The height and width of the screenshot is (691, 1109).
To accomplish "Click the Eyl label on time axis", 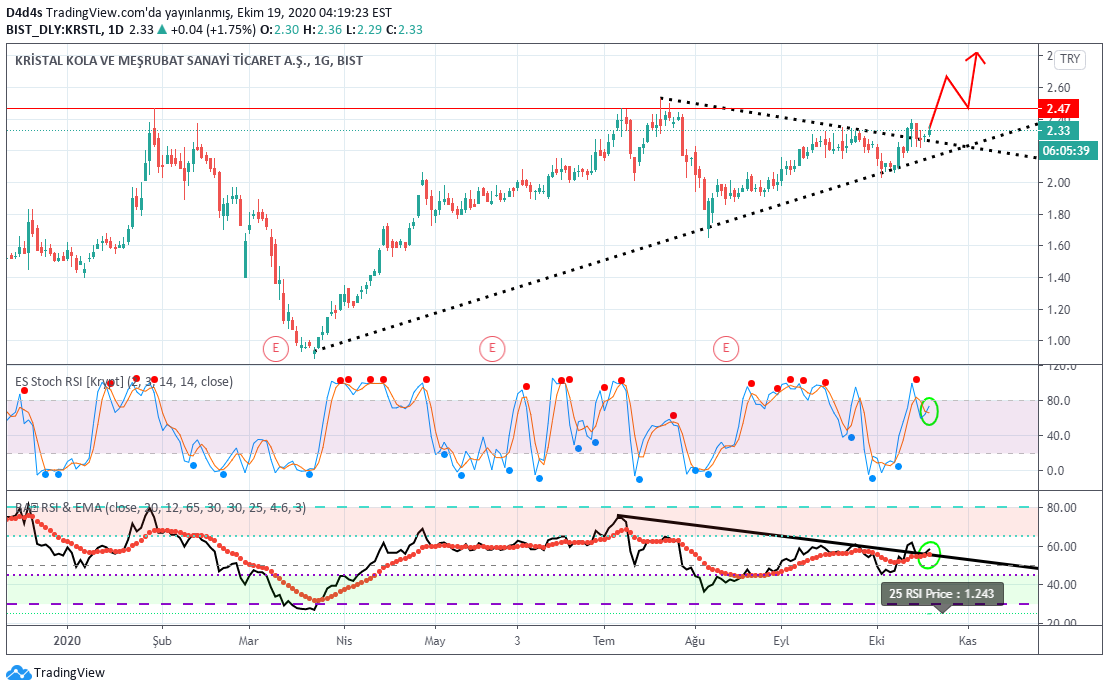I will pyautogui.click(x=781, y=641).
